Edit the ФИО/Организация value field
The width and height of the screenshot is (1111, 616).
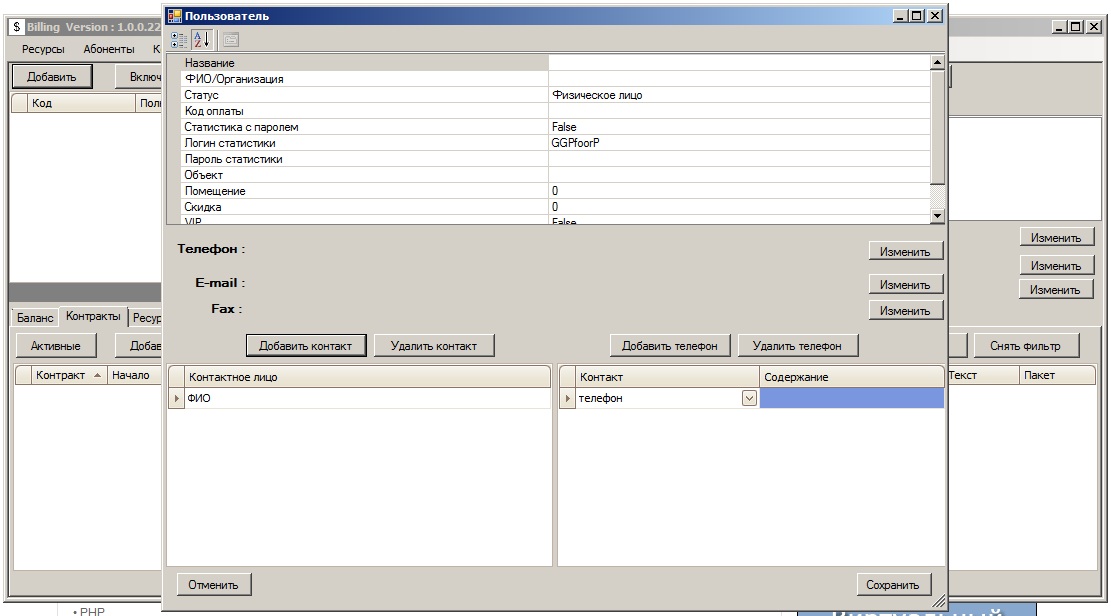coord(739,79)
